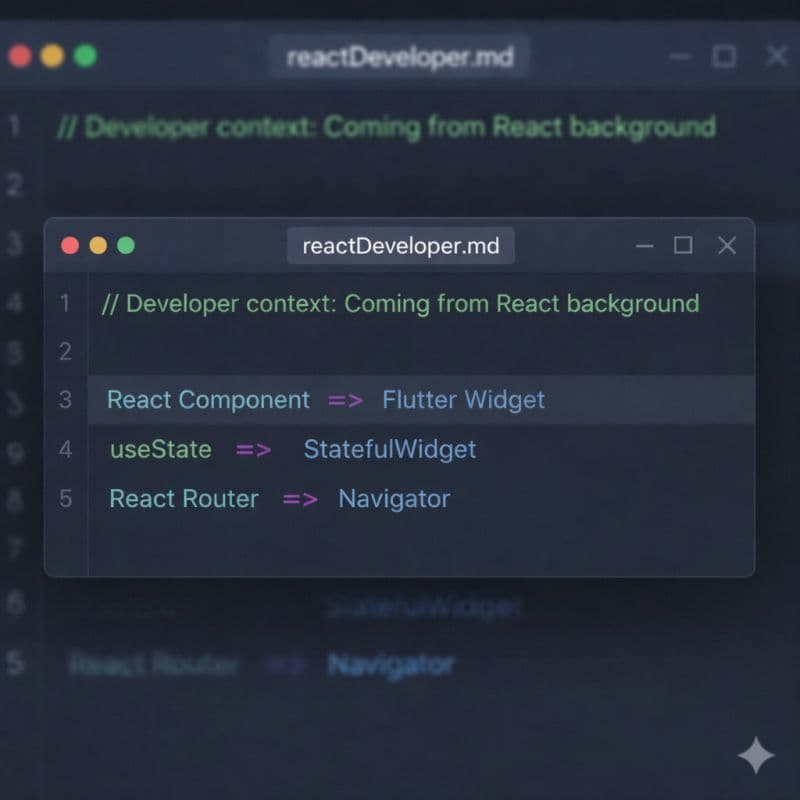Image resolution: width=800 pixels, height=800 pixels.
Task: Click 'Flutter Widget' text on line 3
Action: (463, 400)
